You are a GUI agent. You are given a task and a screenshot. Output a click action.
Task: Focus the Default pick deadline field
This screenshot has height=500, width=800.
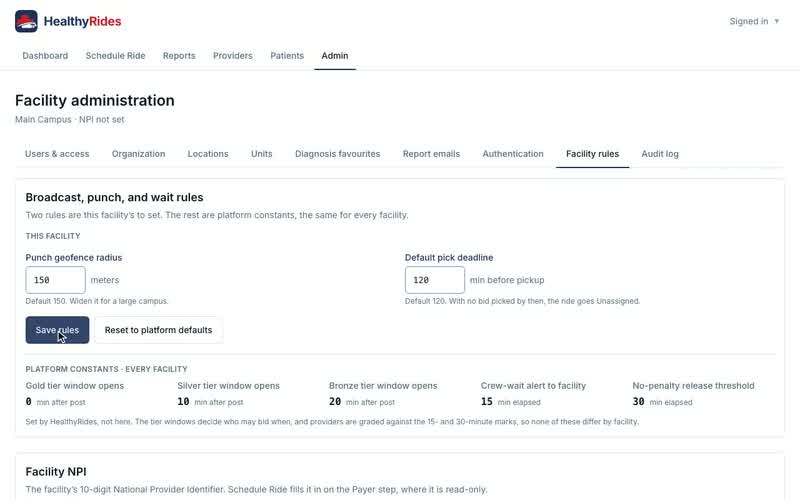[435, 280]
